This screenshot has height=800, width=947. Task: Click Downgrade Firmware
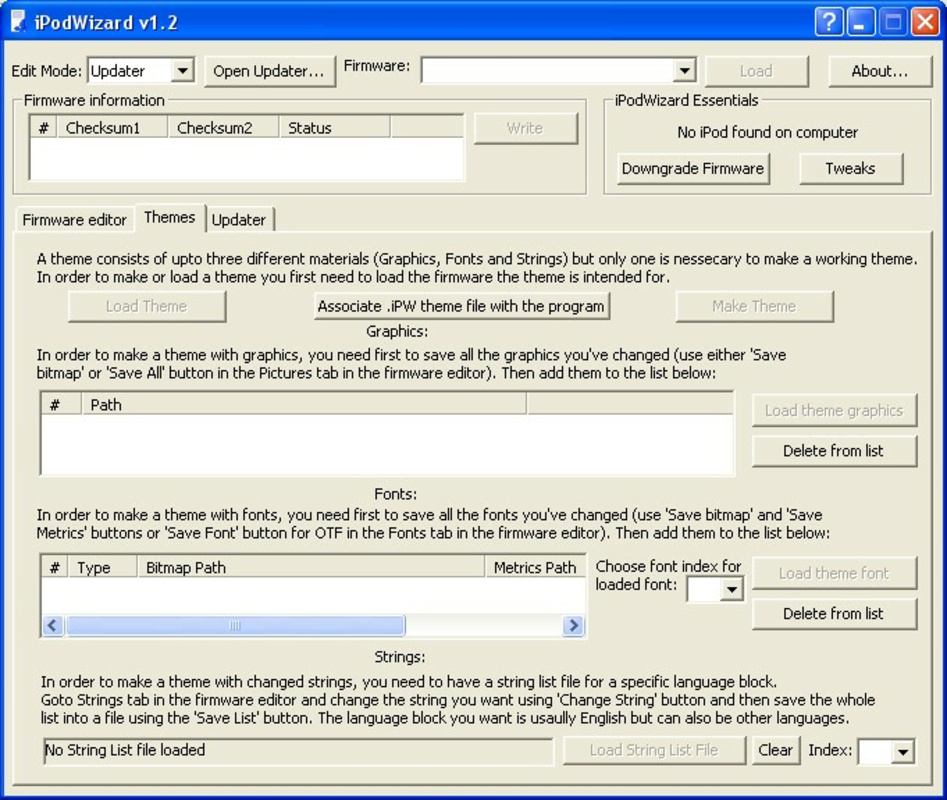tap(692, 168)
